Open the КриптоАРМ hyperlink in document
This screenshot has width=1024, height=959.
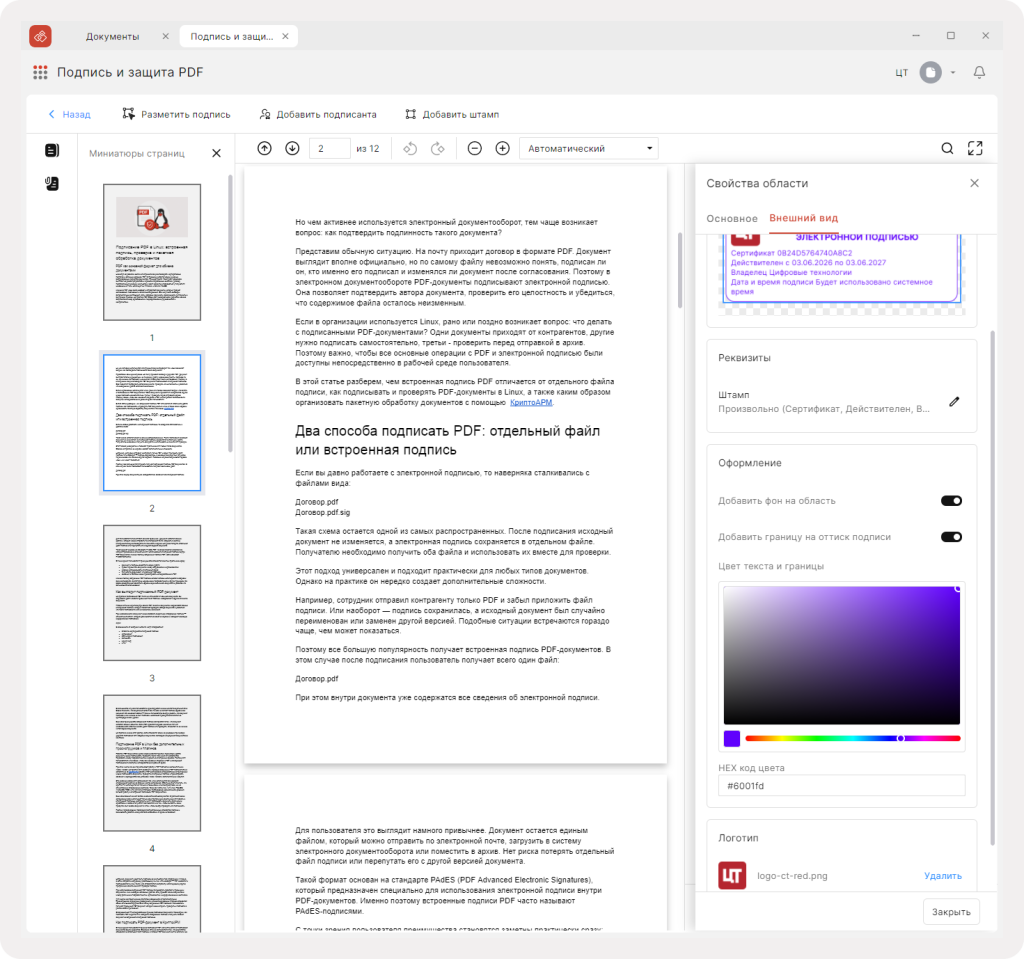(531, 402)
